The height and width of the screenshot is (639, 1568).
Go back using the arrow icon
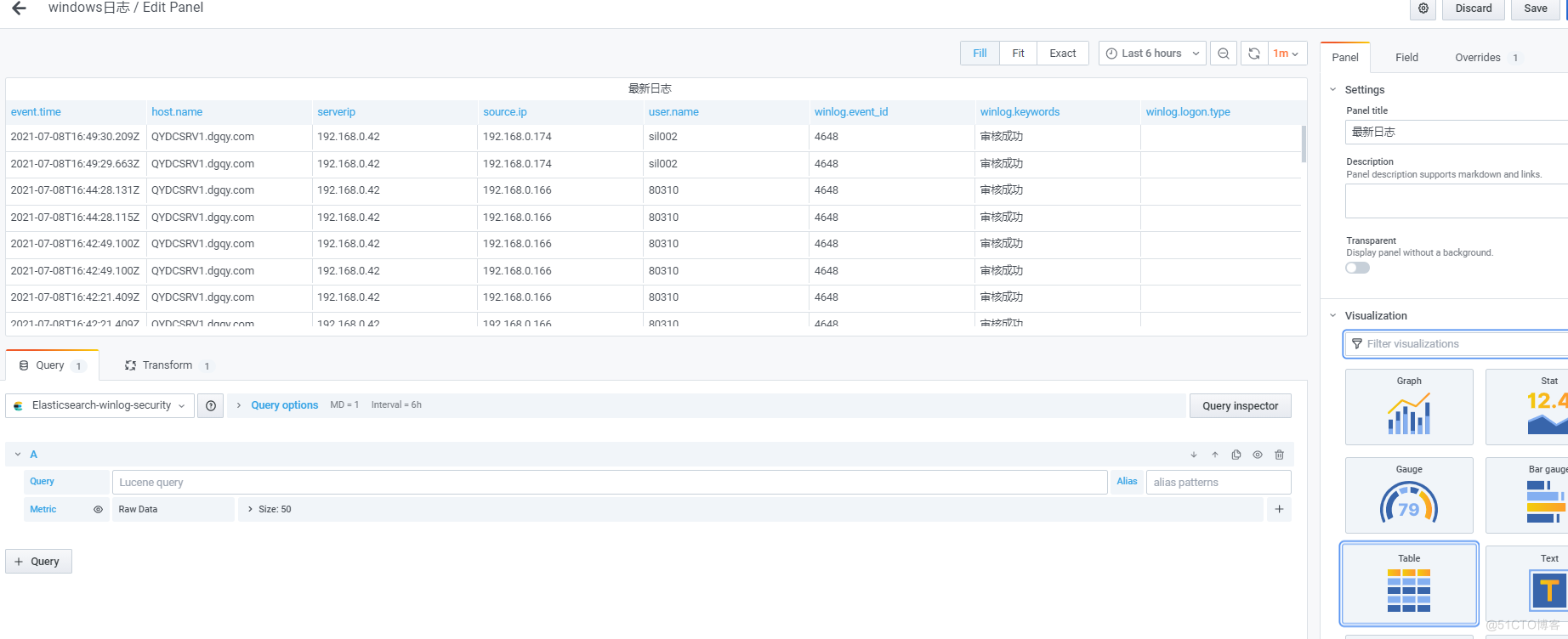[19, 8]
